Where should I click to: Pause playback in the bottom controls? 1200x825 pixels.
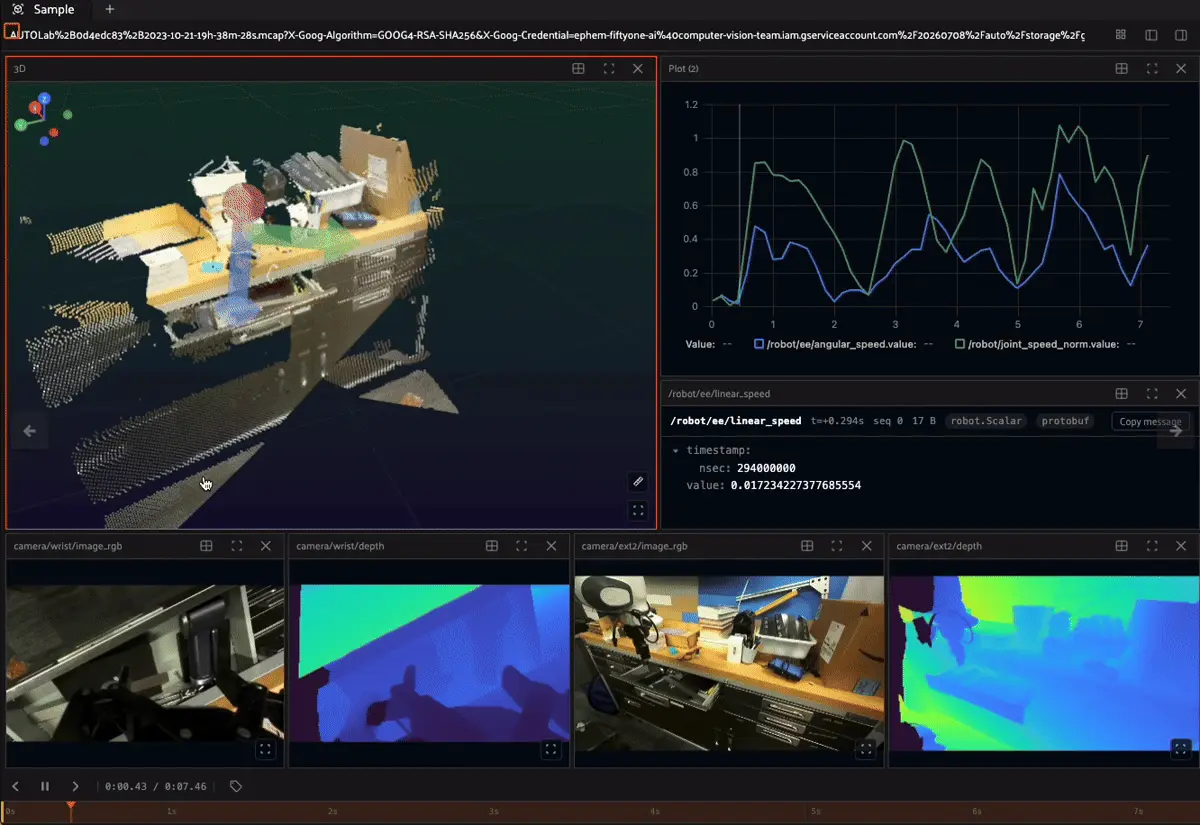coord(45,786)
